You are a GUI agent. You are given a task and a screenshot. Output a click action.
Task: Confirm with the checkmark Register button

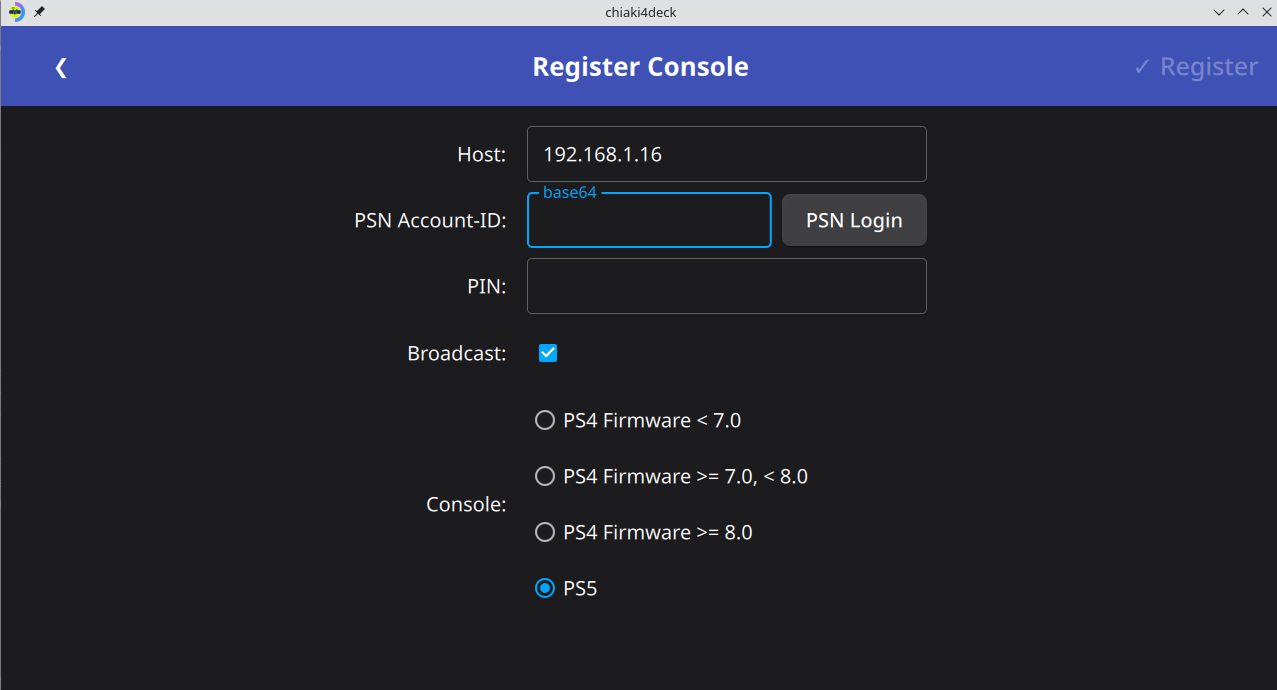coord(1196,67)
